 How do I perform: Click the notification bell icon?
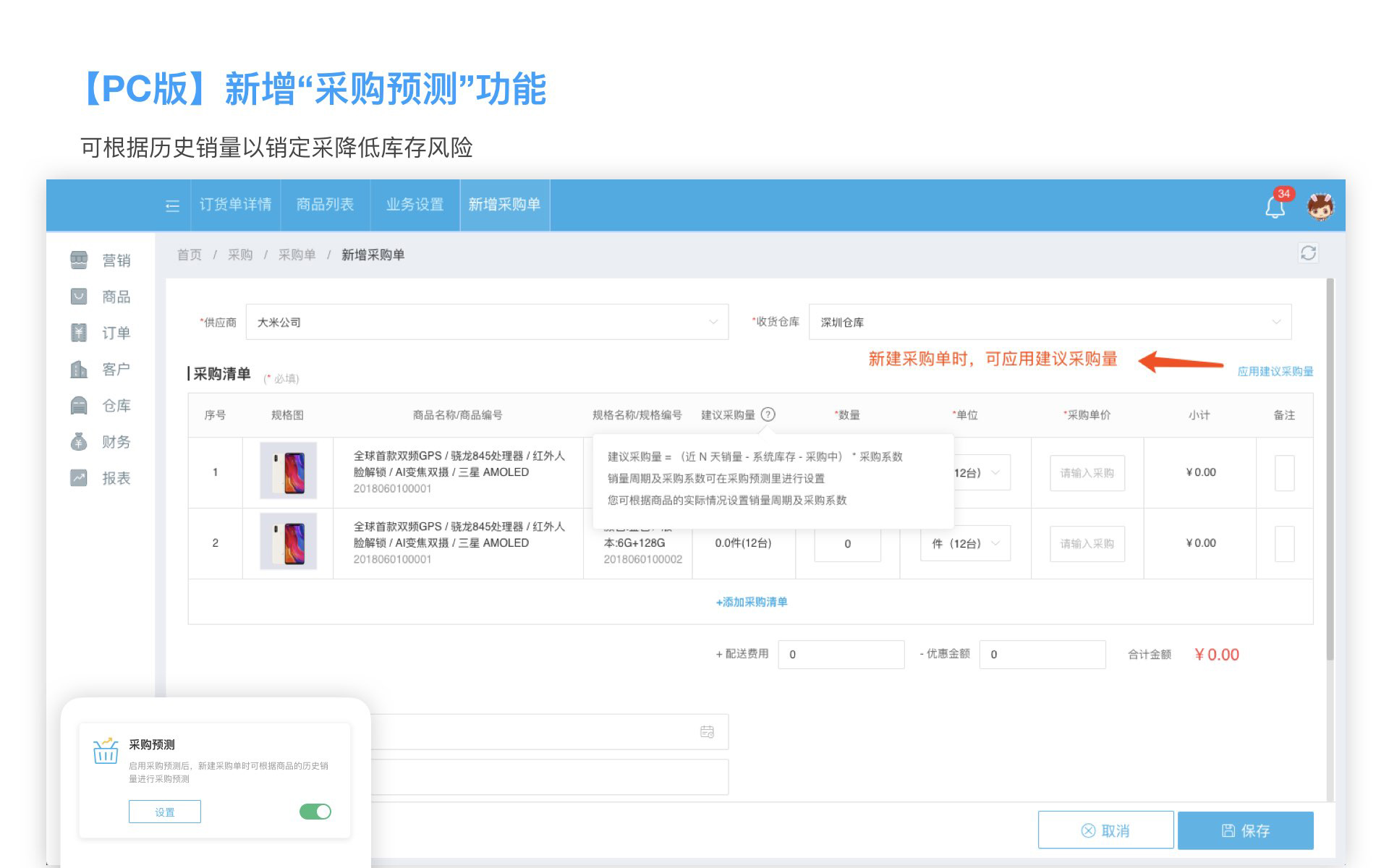(1275, 208)
